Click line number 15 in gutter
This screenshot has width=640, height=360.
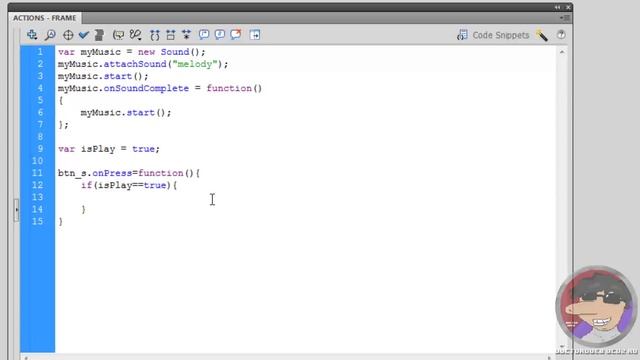38,221
